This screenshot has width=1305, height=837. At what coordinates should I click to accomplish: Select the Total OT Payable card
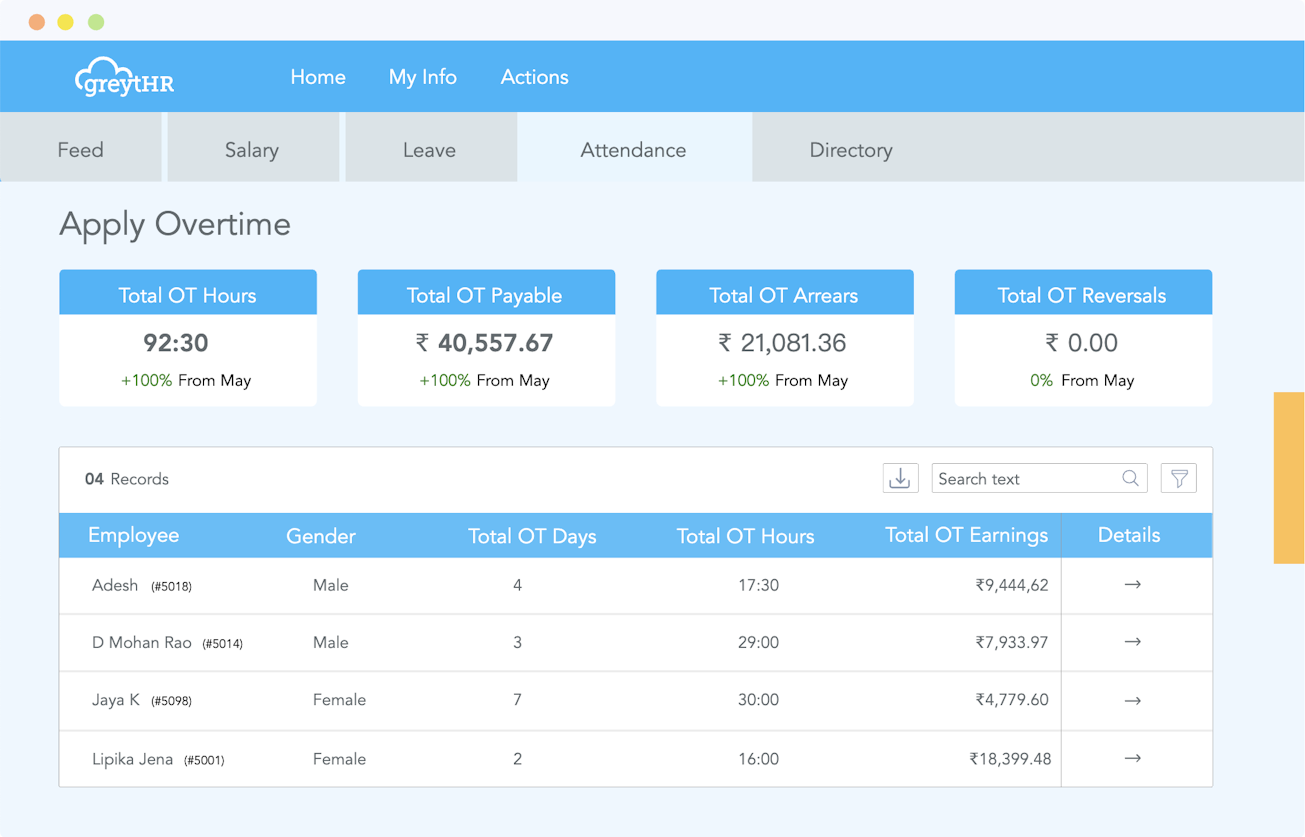486,337
